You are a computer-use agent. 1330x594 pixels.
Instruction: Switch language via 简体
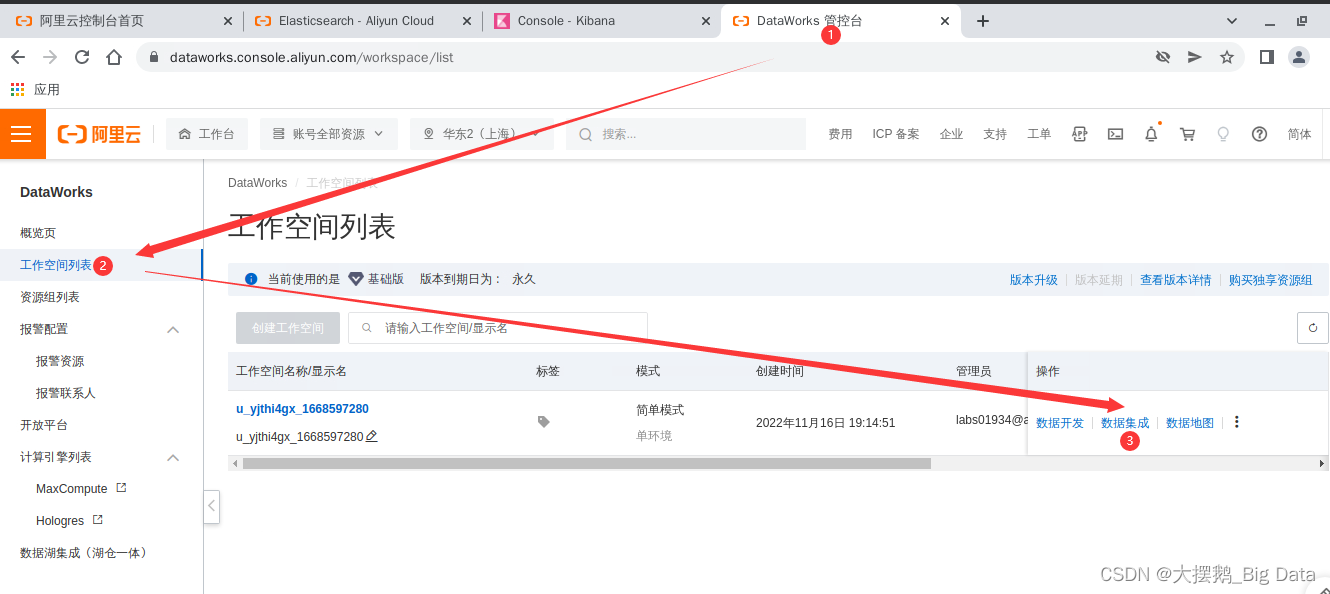pos(1299,134)
